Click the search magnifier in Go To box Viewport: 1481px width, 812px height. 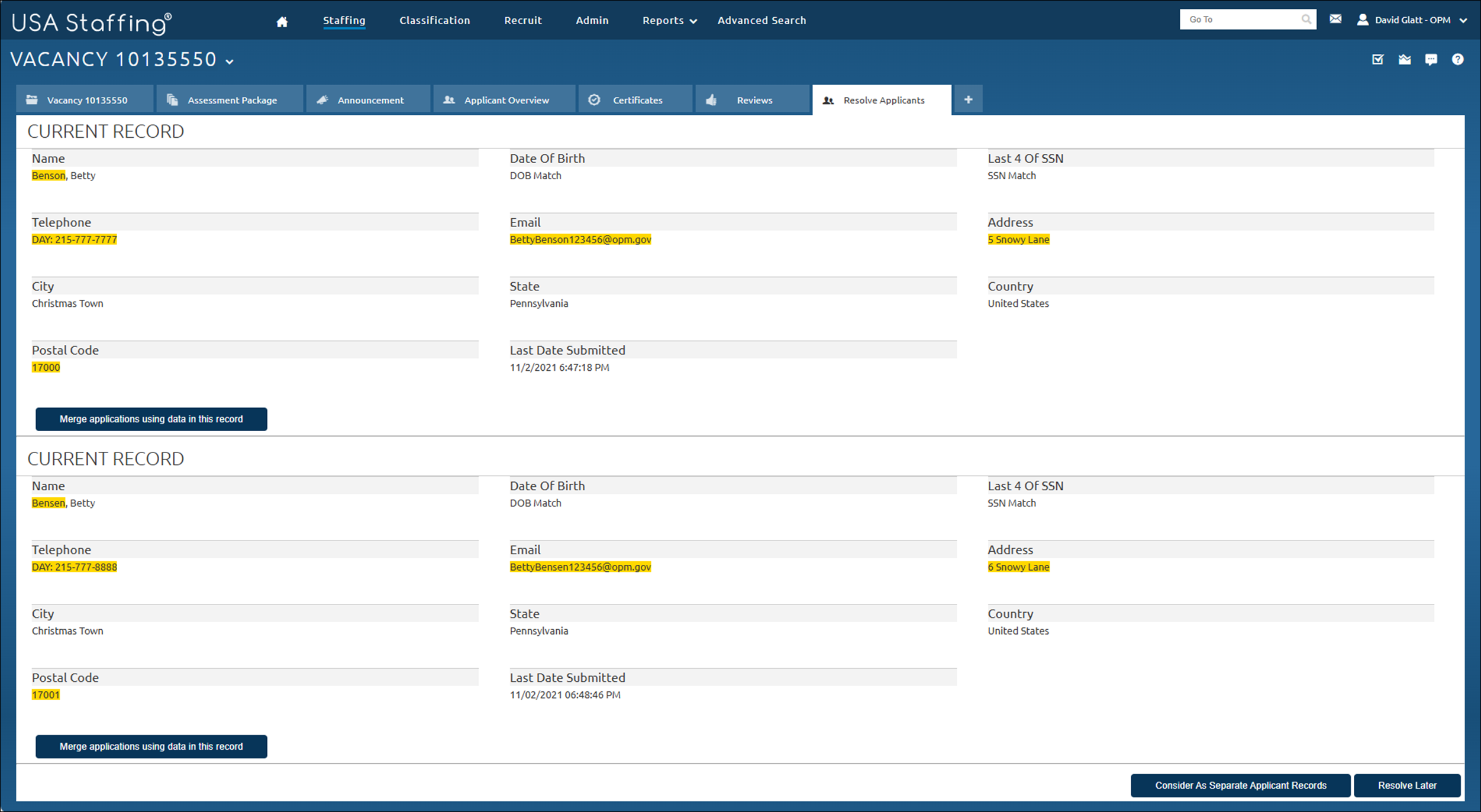[1306, 18]
